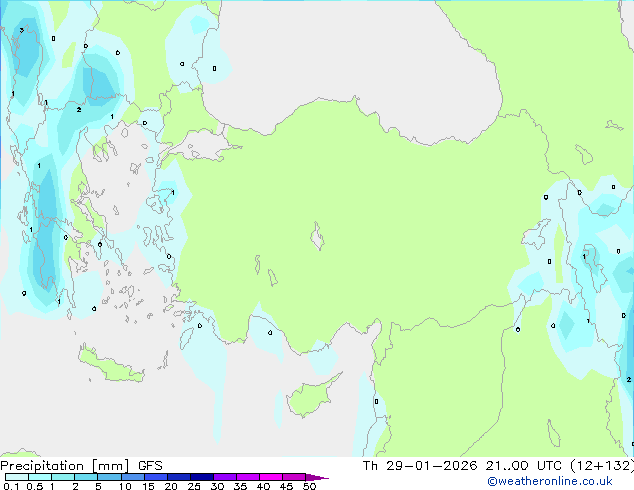Click the forecast offset '(12+132)' text

(602, 466)
